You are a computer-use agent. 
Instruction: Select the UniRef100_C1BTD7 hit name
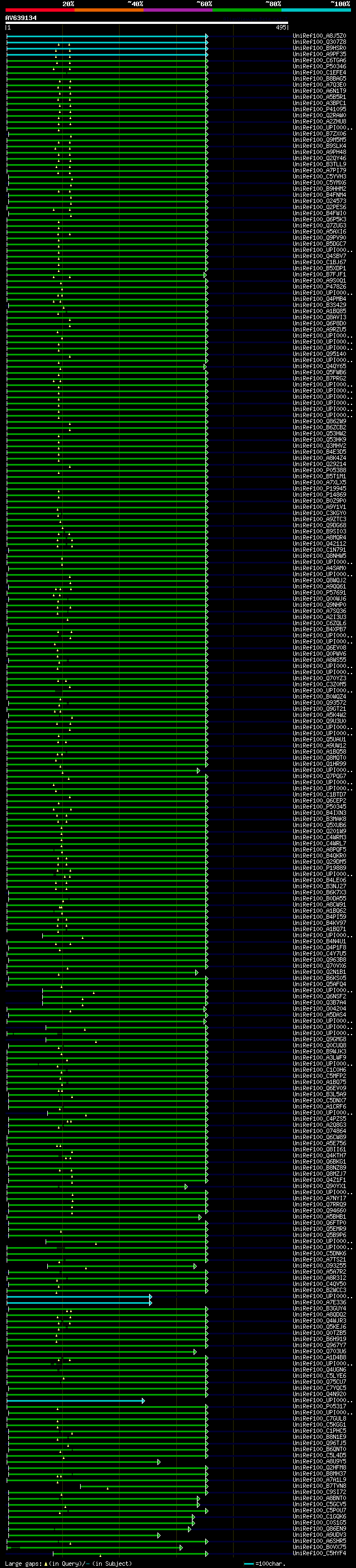[319, 794]
